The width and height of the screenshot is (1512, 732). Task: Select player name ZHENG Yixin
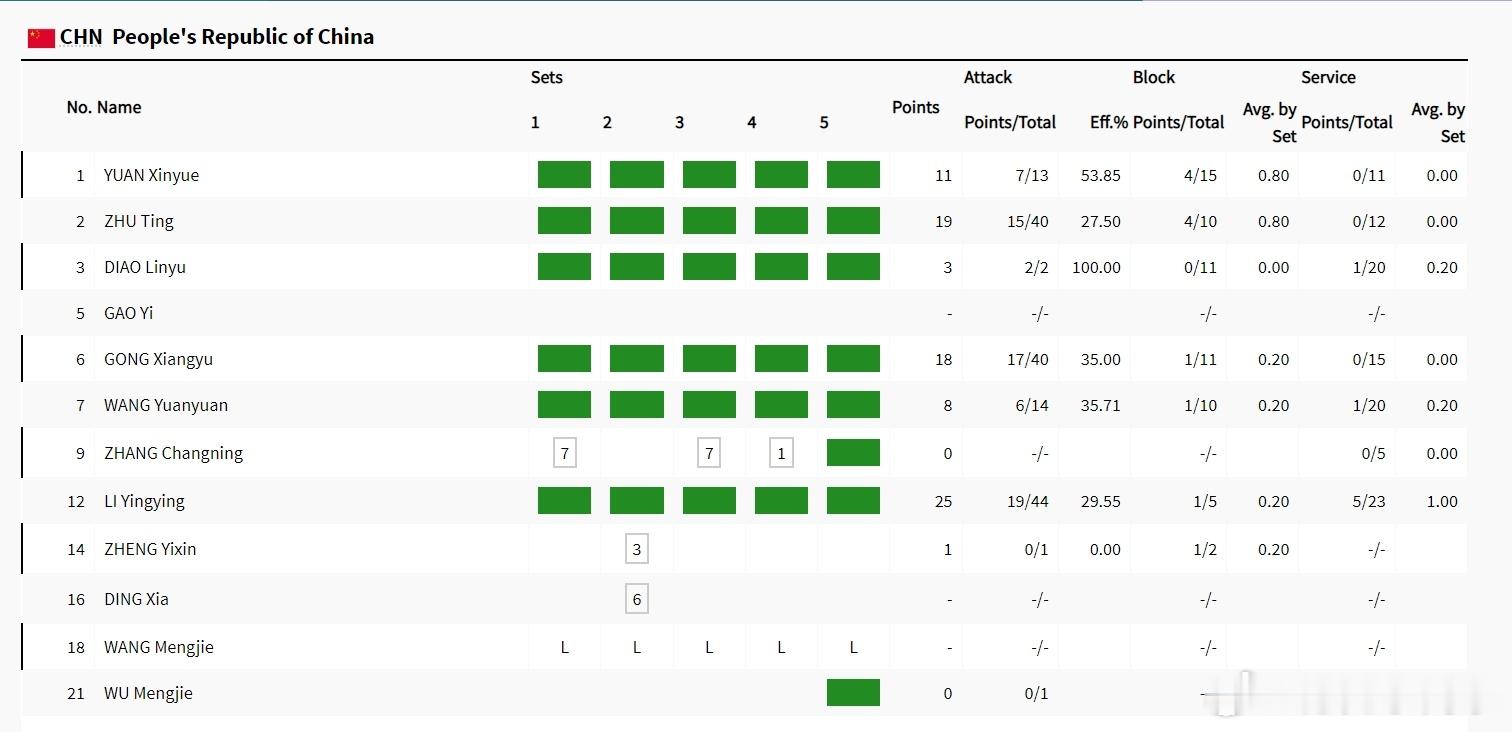click(x=150, y=549)
